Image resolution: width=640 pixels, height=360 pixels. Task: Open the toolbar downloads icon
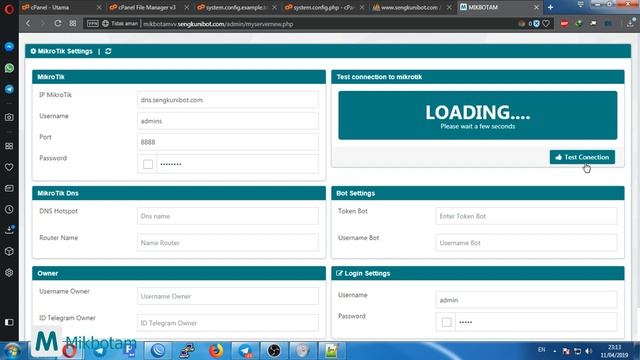pyautogui.click(x=631, y=24)
